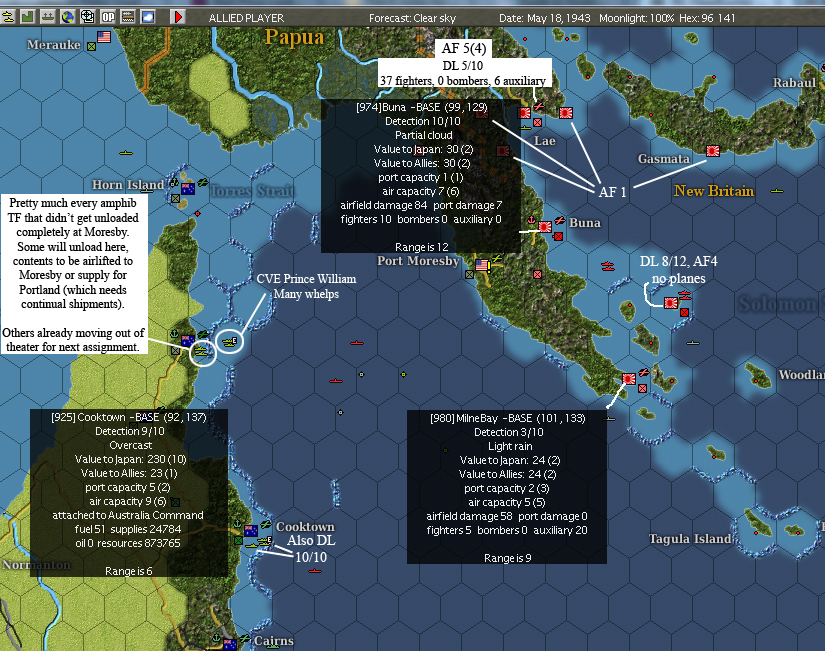Screen dimensions: 825x651
Task: Open the globe intelligence toolbar icon
Action: coord(67,17)
